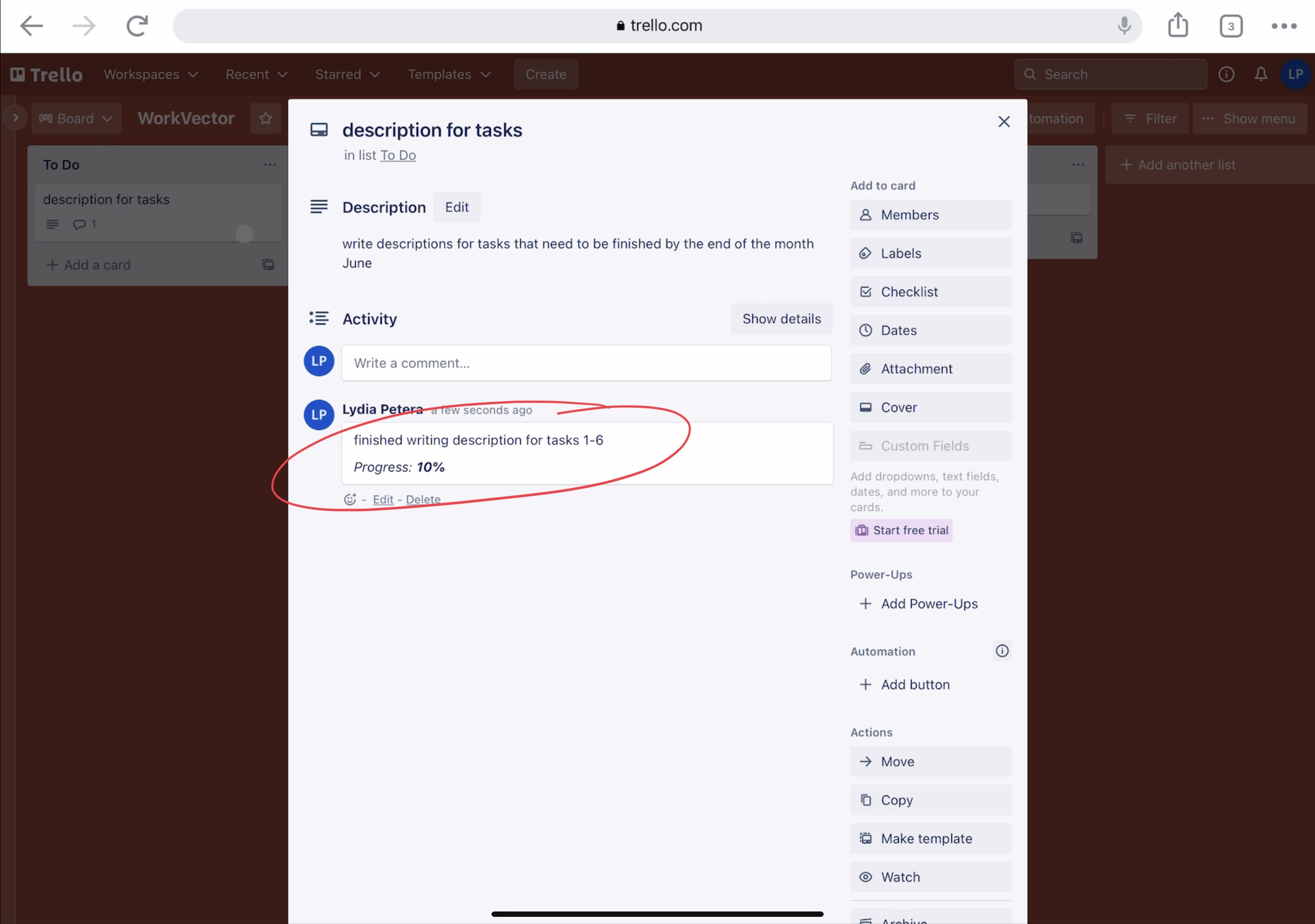Click the notifications bell icon
Image resolution: width=1315 pixels, height=924 pixels.
tap(1261, 75)
